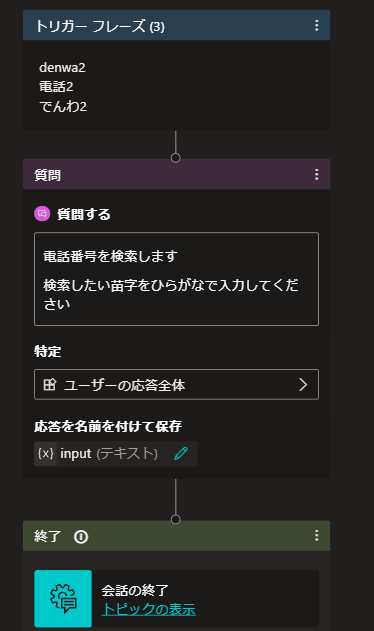Click the pencil icon to edit the input variable

point(181,454)
